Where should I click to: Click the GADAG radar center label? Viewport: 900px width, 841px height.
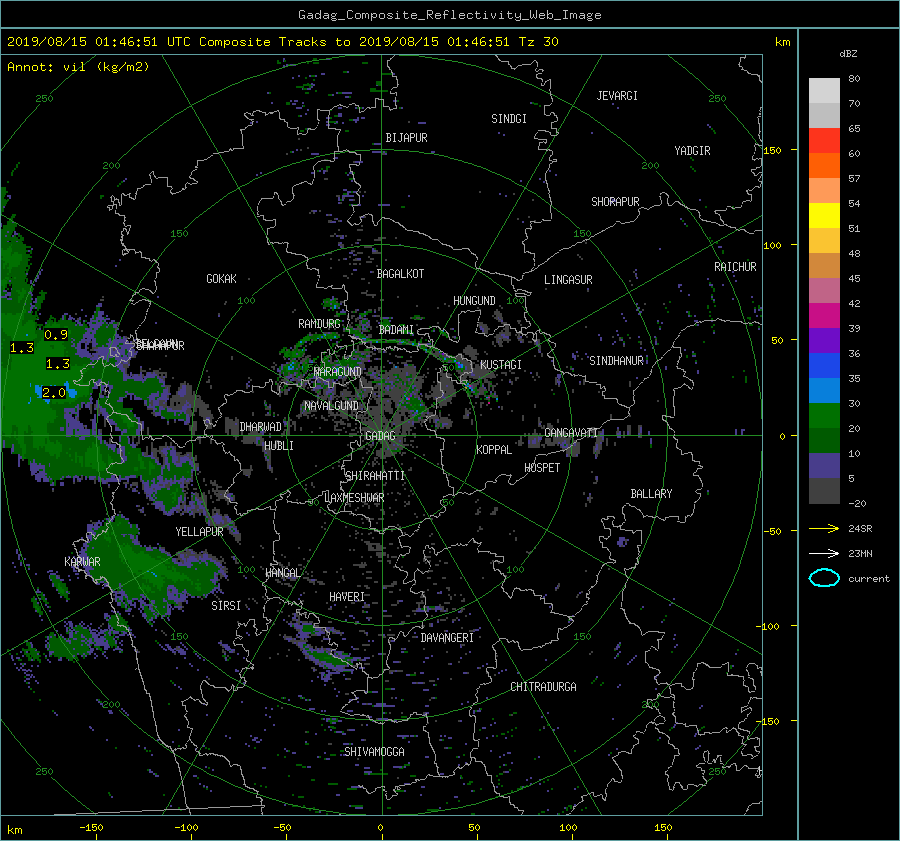(381, 436)
